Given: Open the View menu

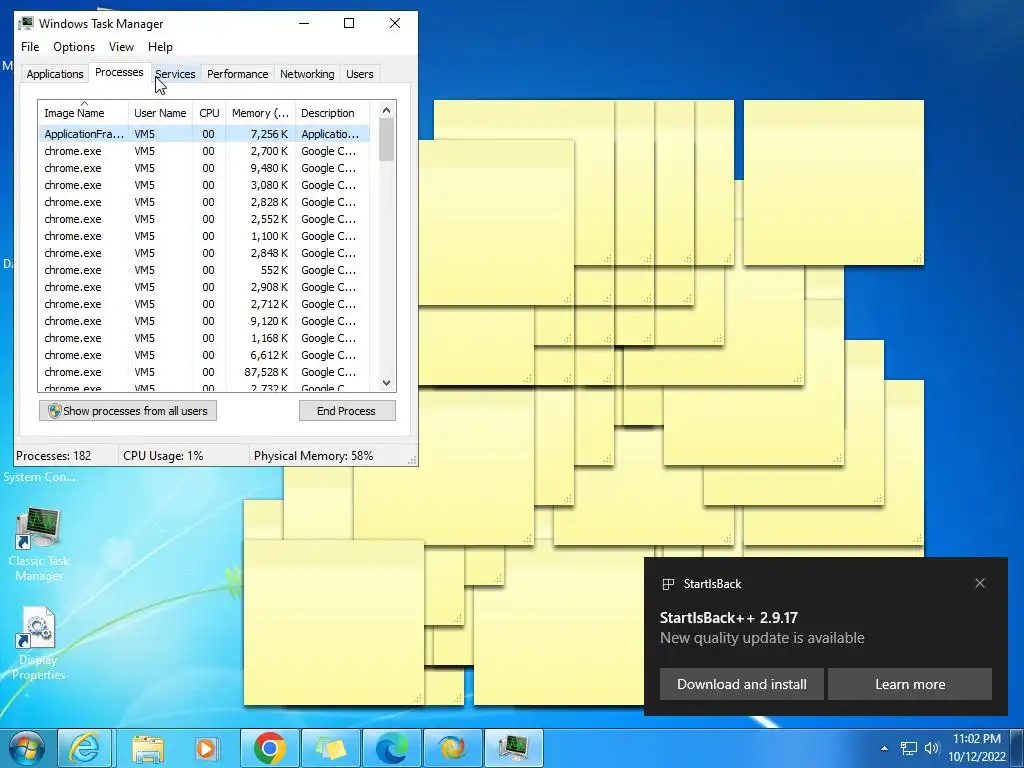Looking at the screenshot, I should click(x=121, y=47).
